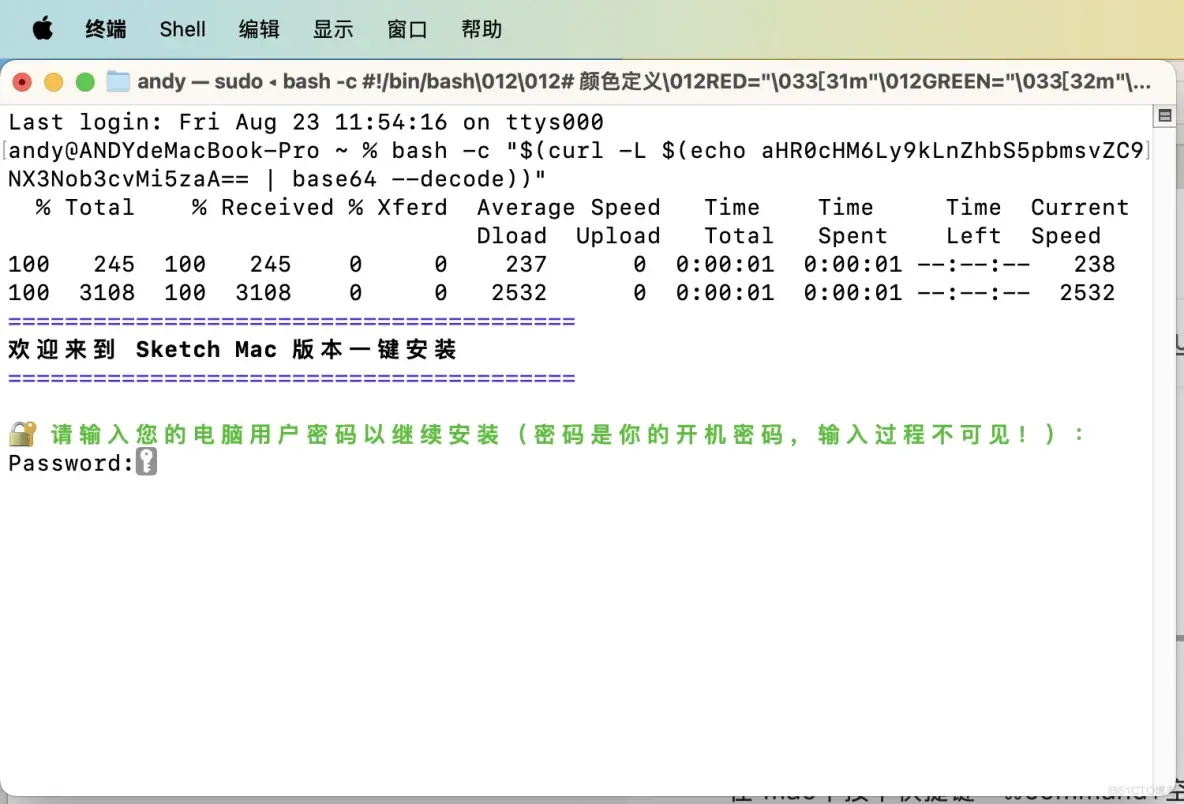The height and width of the screenshot is (804, 1184).
Task: Click the Dload value 2532
Action: coord(519,293)
